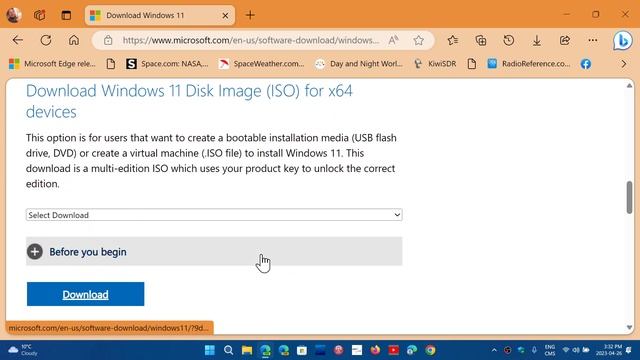View site information lock icon
Image resolution: width=640 pixels, height=360 pixels.
(x=108, y=40)
